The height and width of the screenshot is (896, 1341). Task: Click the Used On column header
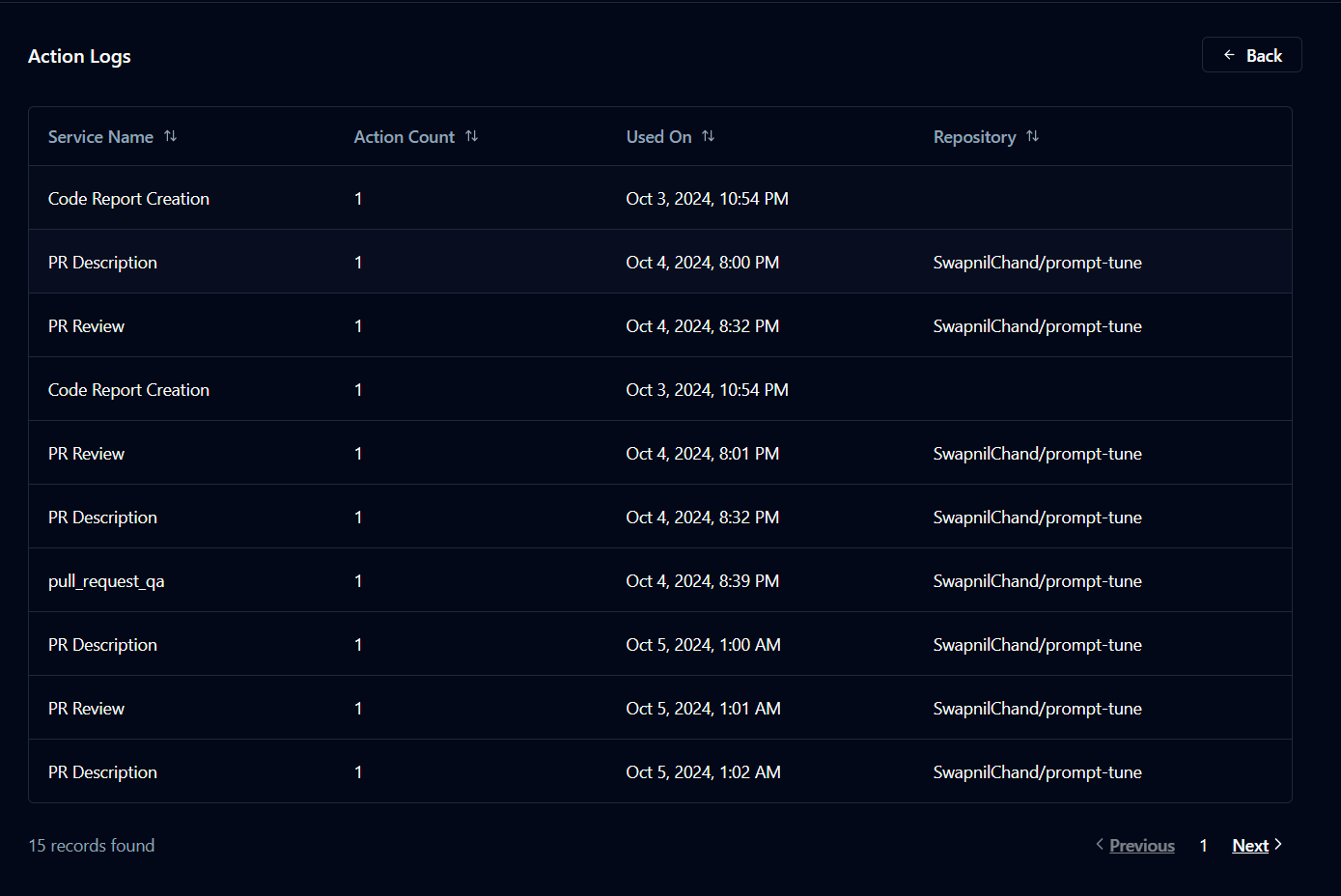(657, 136)
